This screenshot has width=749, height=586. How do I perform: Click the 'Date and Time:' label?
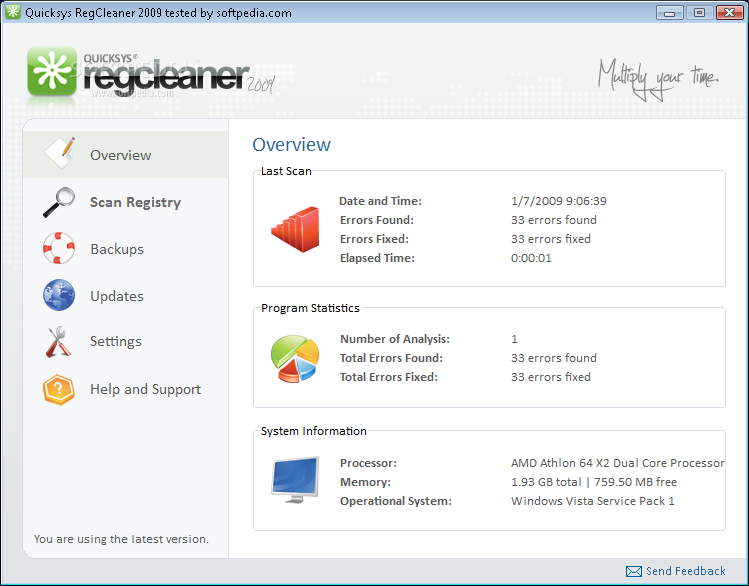(x=381, y=201)
